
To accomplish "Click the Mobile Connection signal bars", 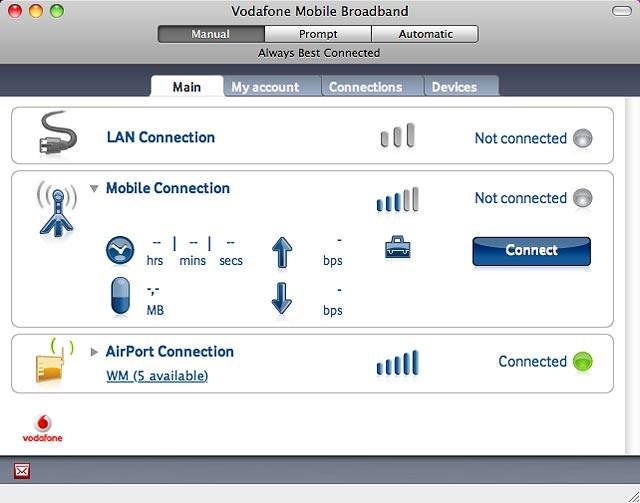I will point(398,199).
